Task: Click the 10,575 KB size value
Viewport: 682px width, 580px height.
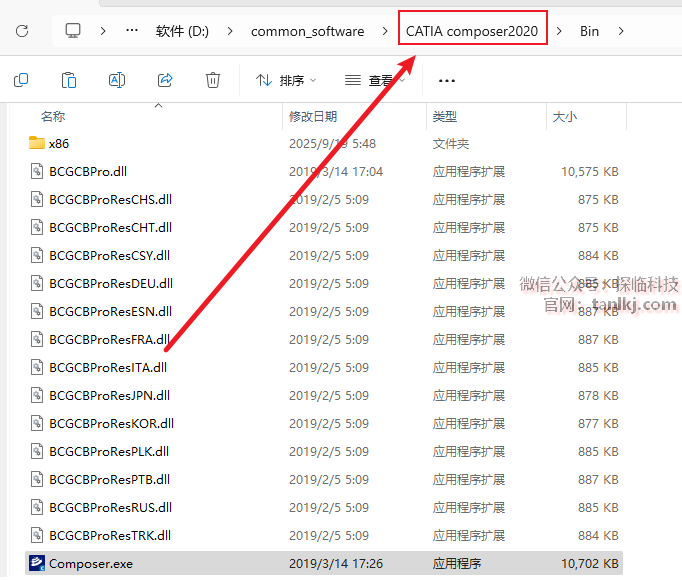Action: pyautogui.click(x=589, y=171)
